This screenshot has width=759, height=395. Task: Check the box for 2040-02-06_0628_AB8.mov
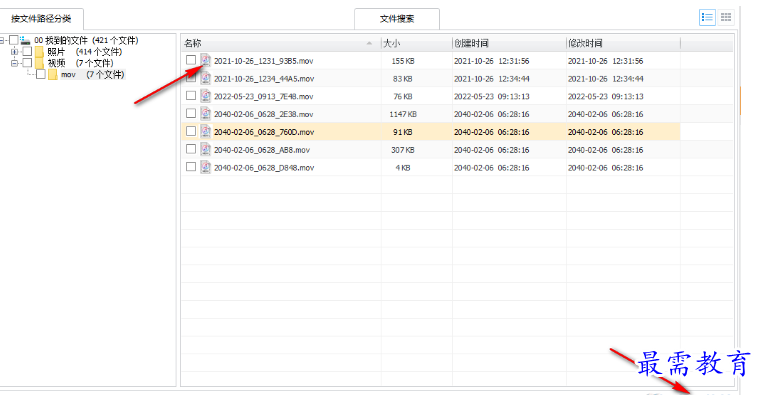click(191, 149)
